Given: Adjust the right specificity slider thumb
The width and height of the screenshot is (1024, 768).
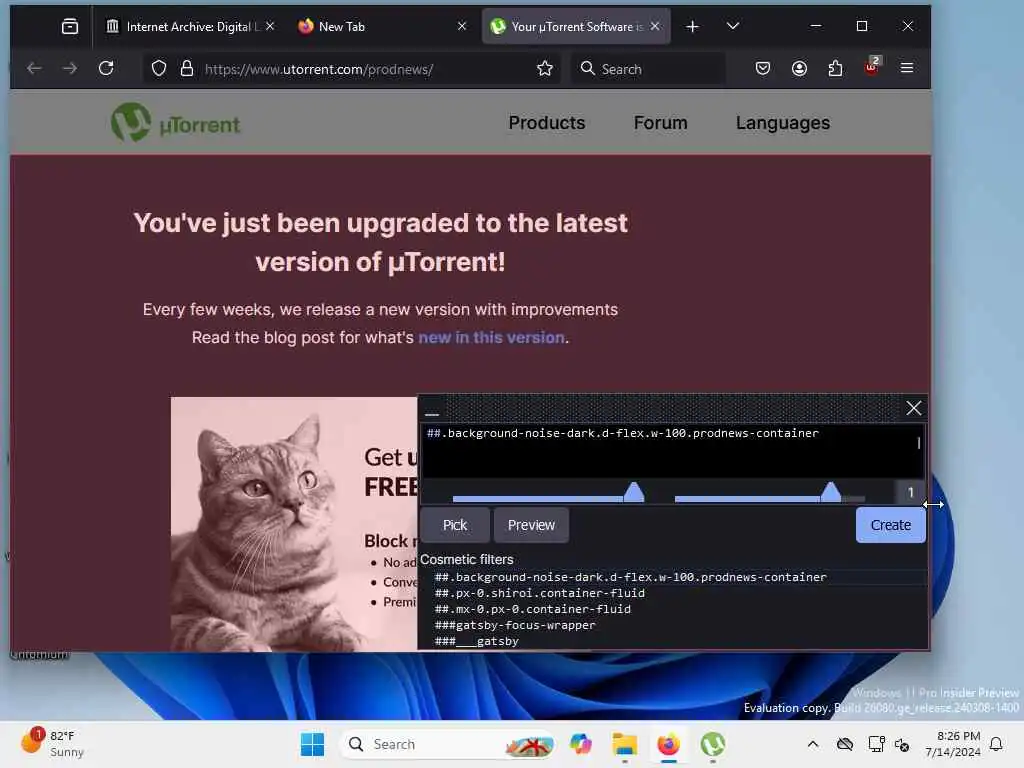Looking at the screenshot, I should point(831,492).
